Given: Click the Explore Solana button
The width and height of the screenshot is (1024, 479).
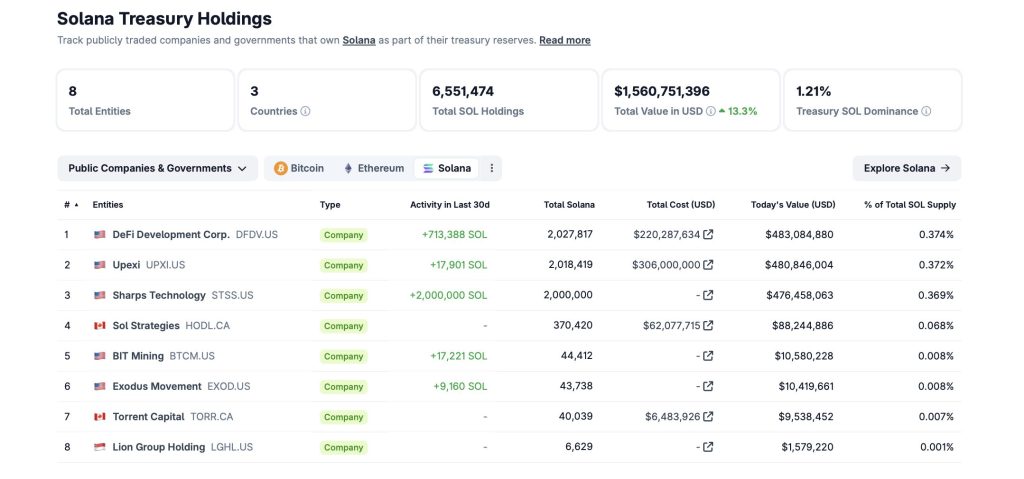Looking at the screenshot, I should click(906, 168).
